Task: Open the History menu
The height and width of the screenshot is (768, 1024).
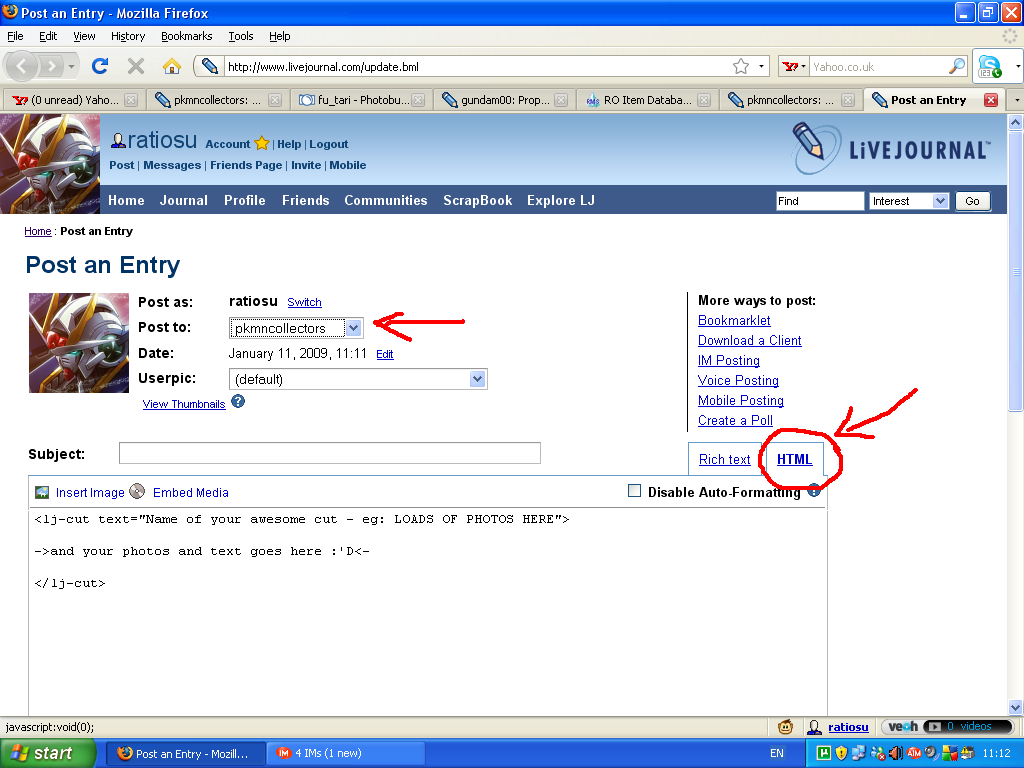Action: [128, 36]
